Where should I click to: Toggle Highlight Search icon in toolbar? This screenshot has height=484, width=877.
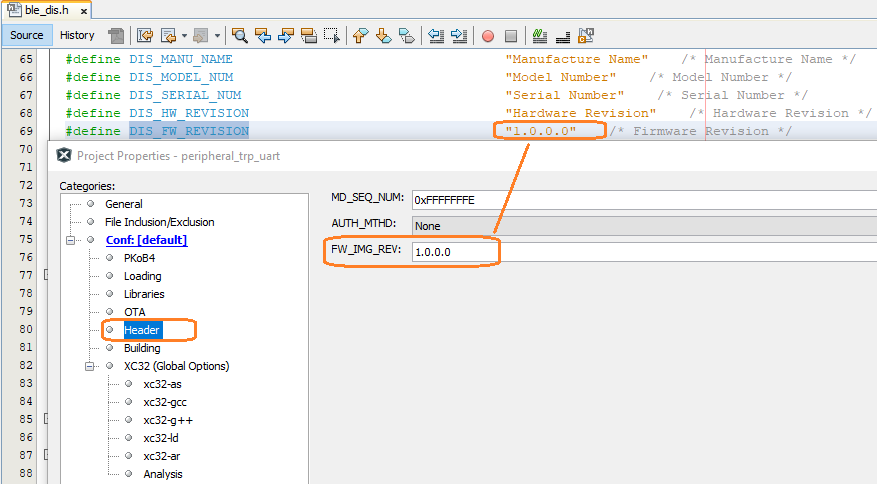[x=309, y=36]
